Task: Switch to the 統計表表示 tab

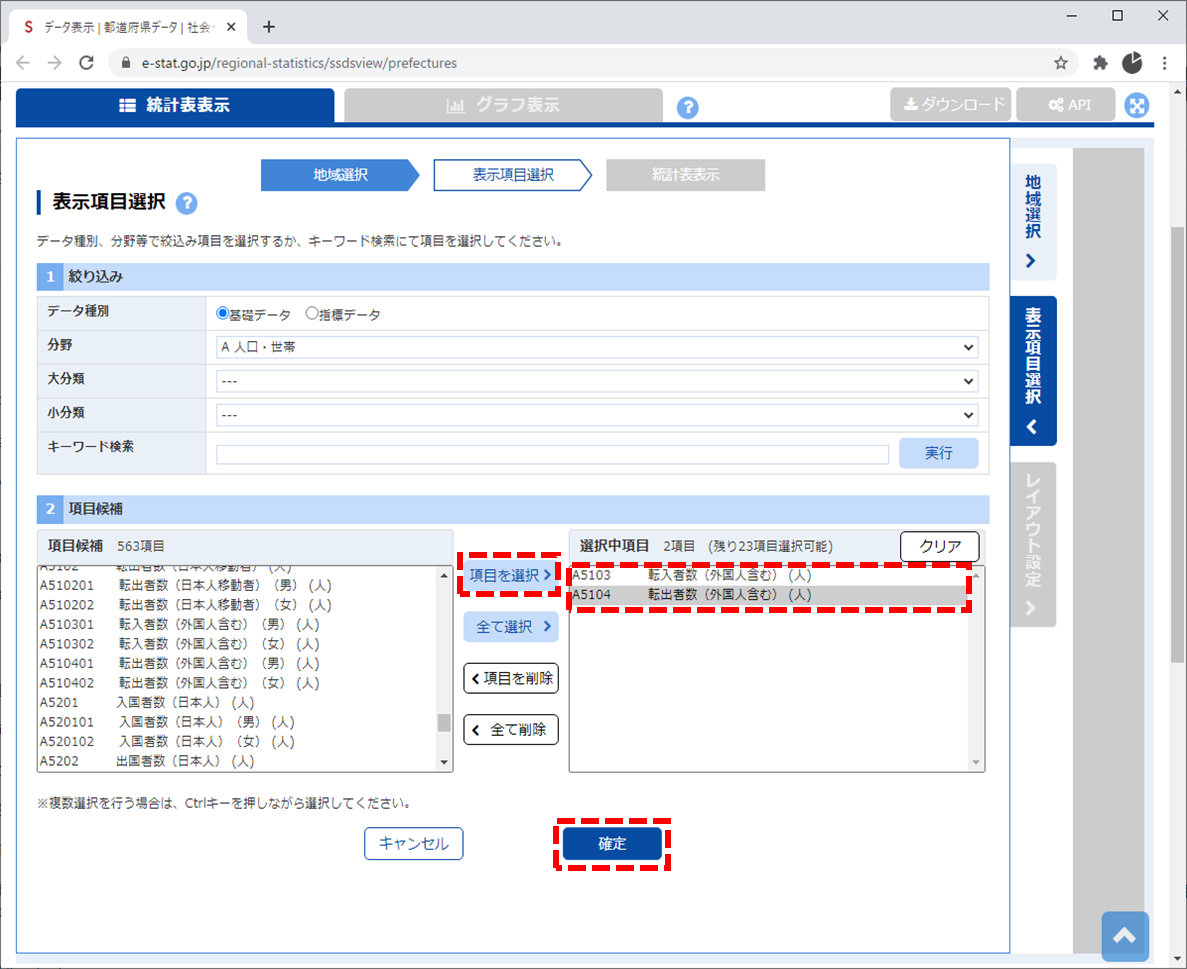Action: pos(175,105)
